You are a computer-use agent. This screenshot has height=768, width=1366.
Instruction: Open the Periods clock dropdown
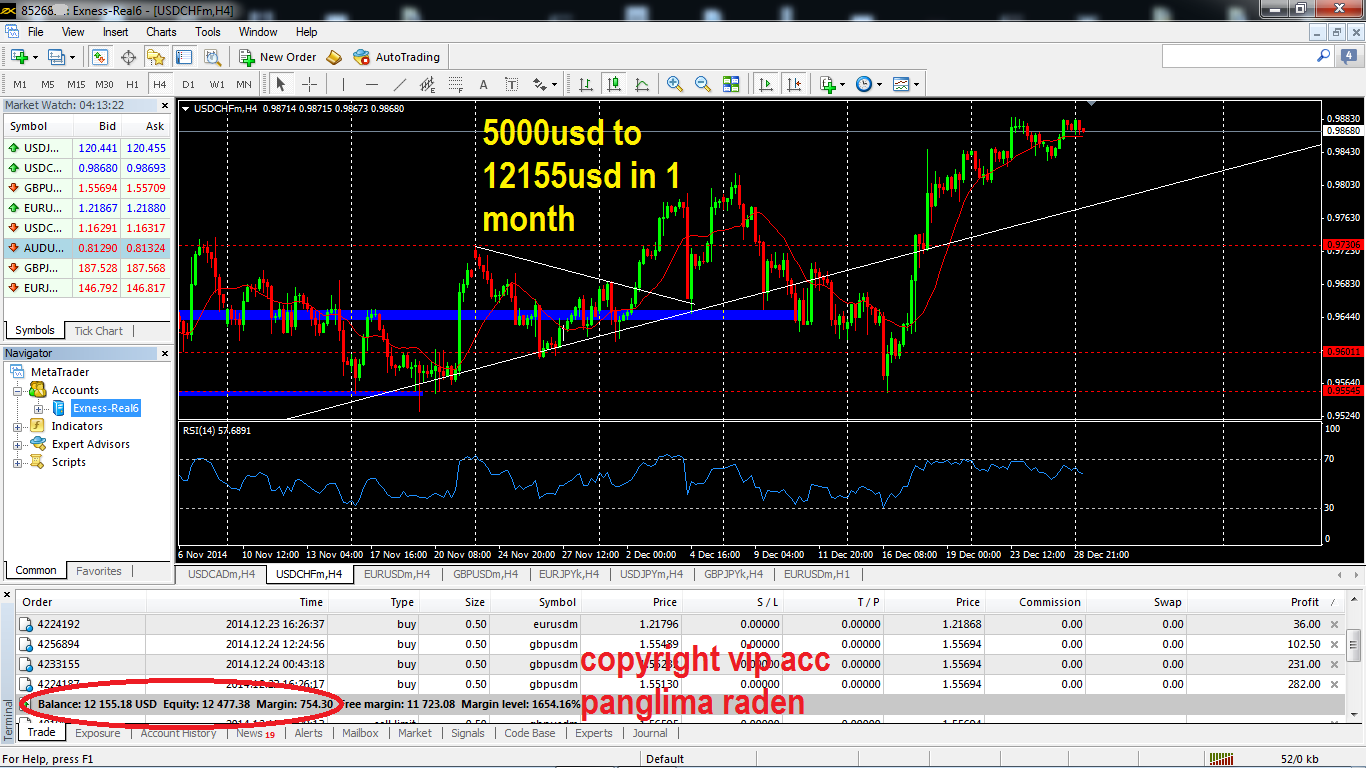click(x=879, y=84)
